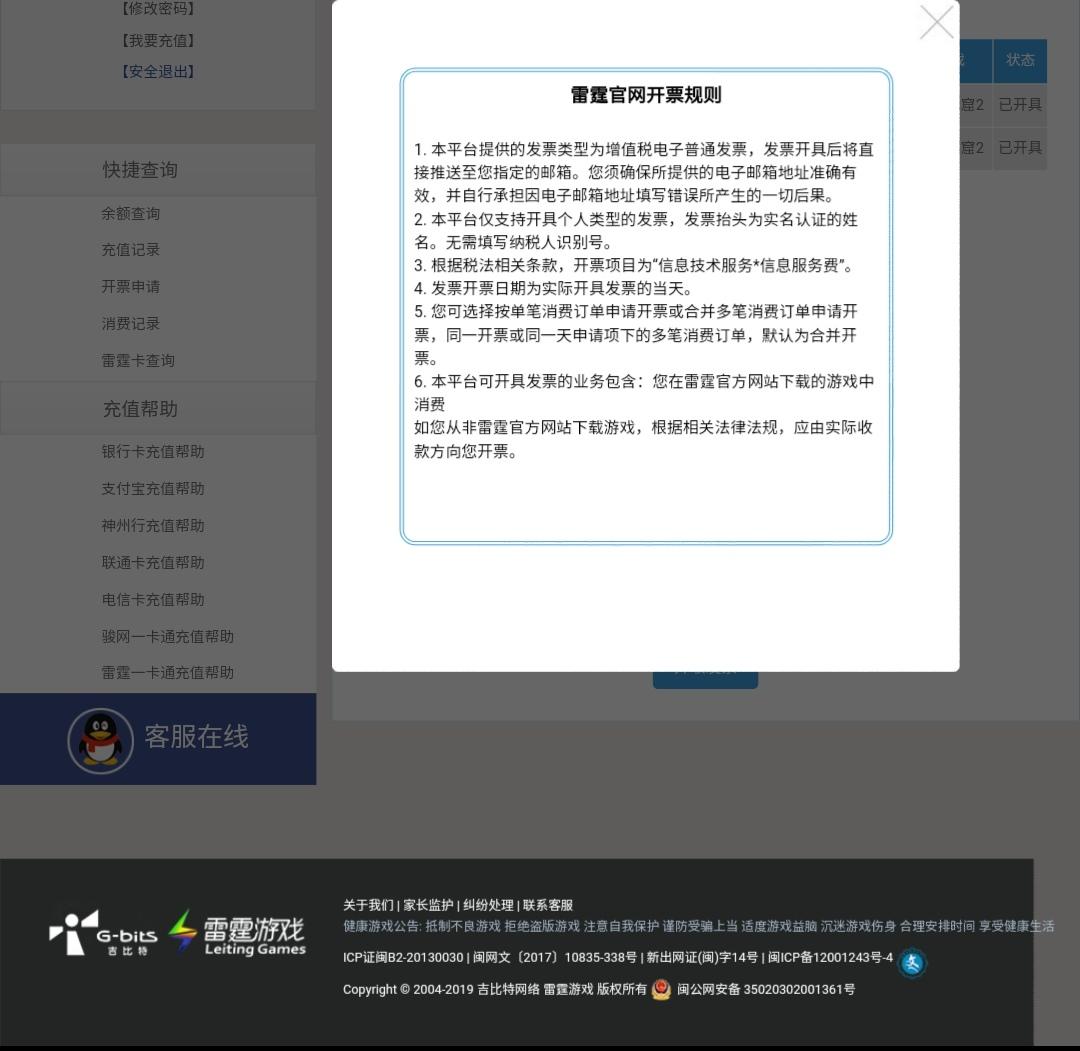Open 雷霆一卡通充值帮助
Screen dimensions: 1080x1051
pyautogui.click(x=167, y=673)
